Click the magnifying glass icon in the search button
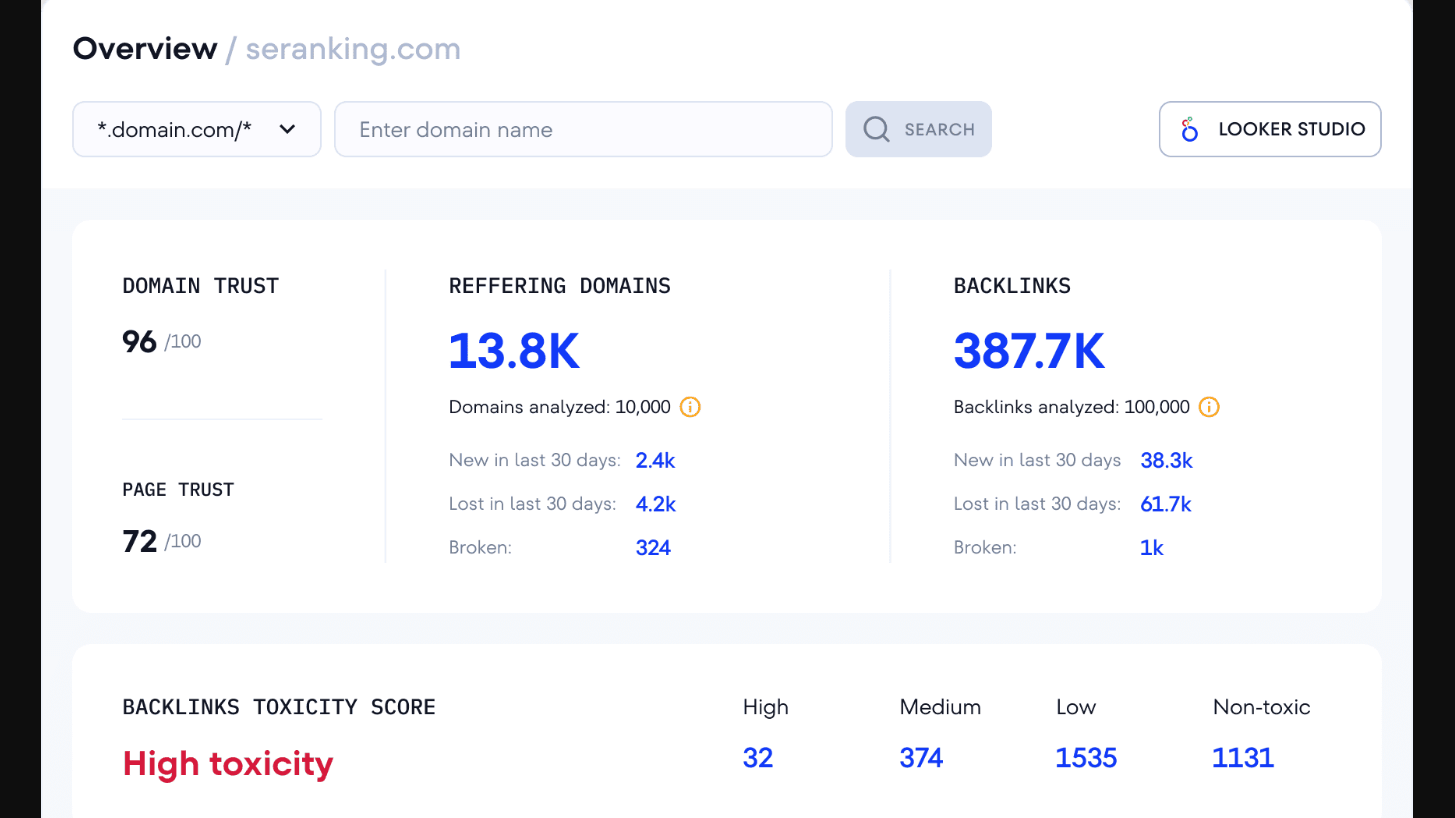Screen dimensions: 1455x818 click(x=876, y=129)
